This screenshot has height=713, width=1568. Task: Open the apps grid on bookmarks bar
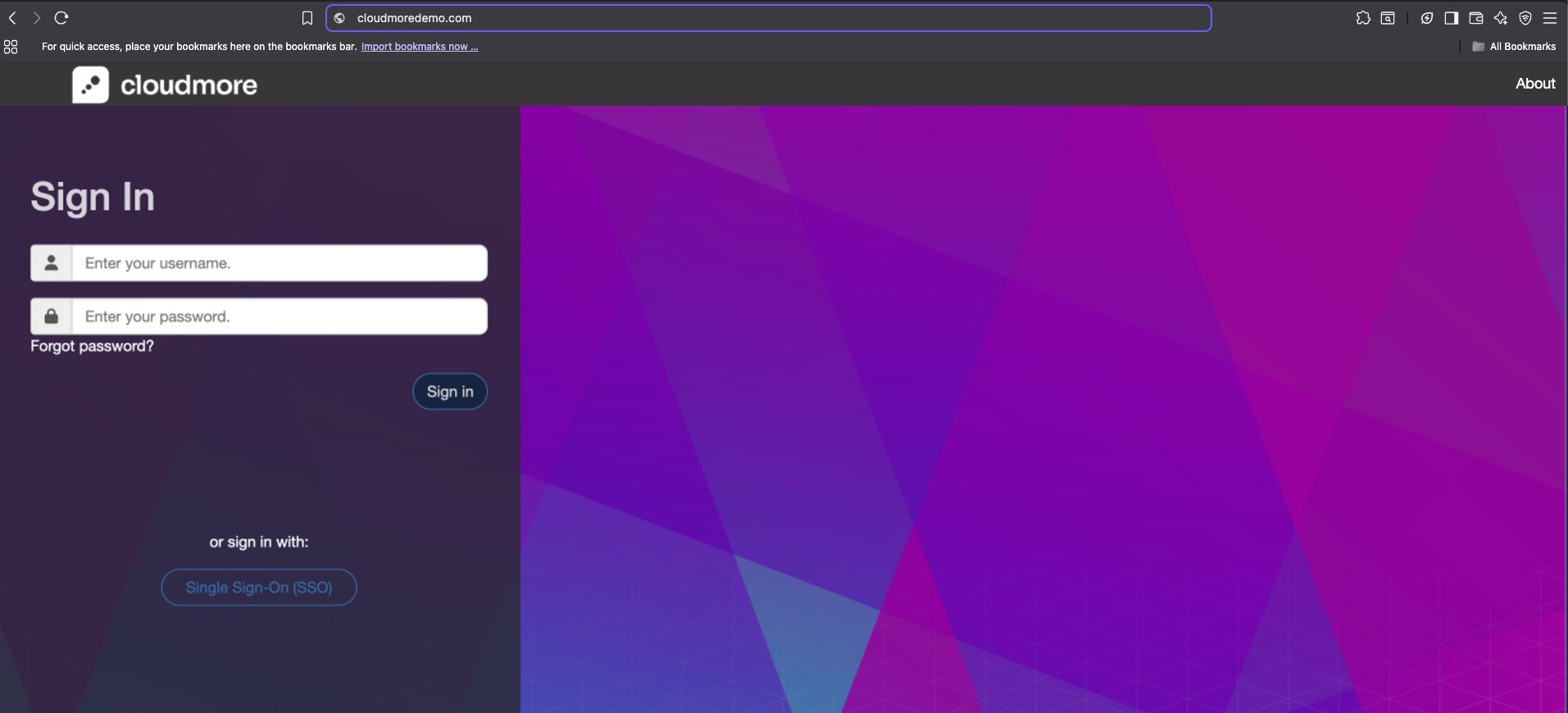click(11, 47)
